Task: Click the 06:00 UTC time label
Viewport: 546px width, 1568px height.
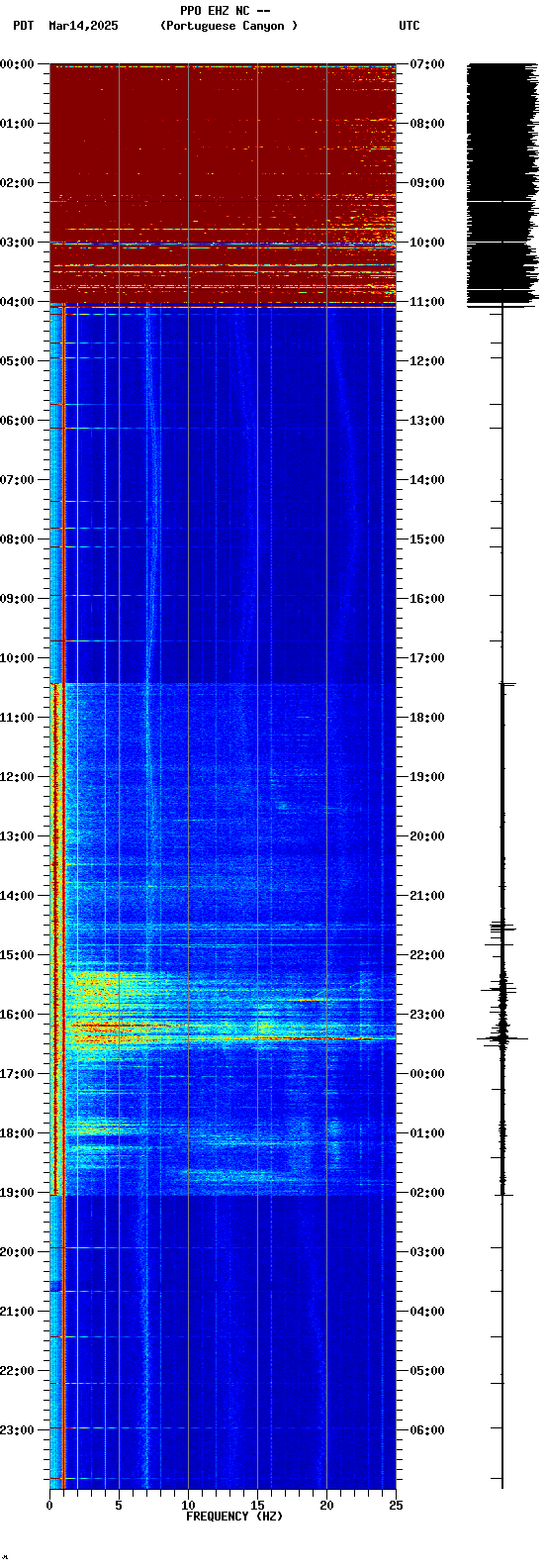Action: (x=426, y=1429)
